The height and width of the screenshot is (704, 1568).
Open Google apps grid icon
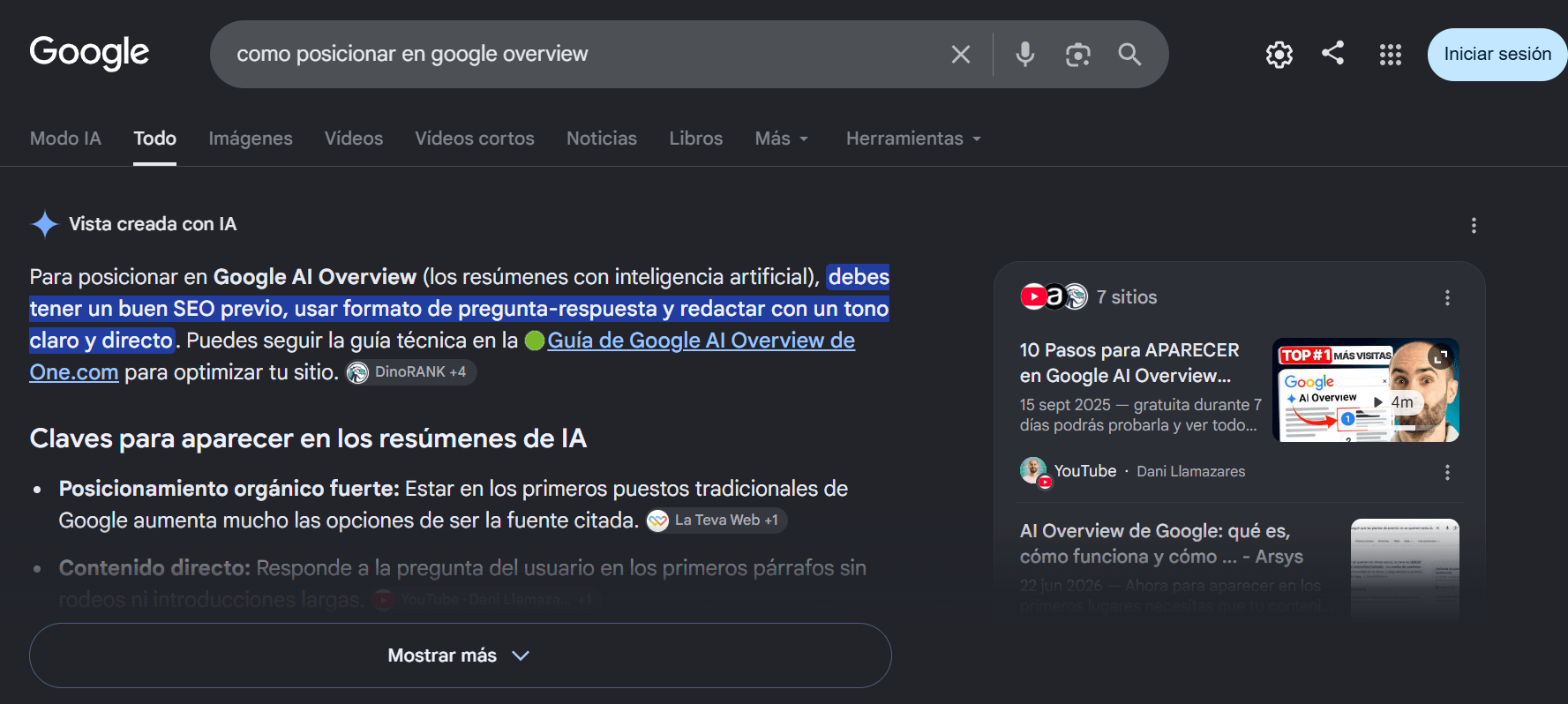pos(1390,55)
